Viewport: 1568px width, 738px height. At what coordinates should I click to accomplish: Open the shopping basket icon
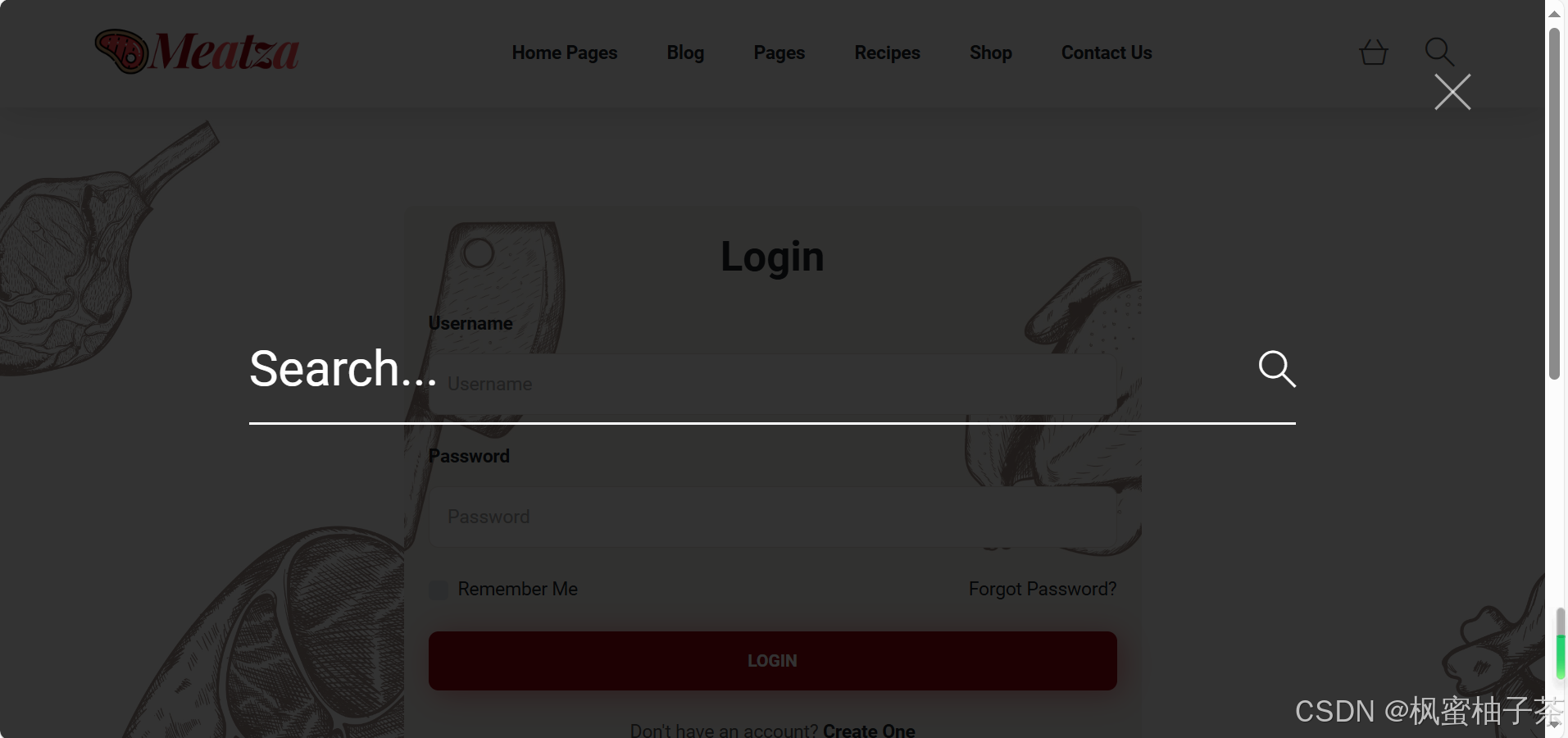pos(1373,52)
